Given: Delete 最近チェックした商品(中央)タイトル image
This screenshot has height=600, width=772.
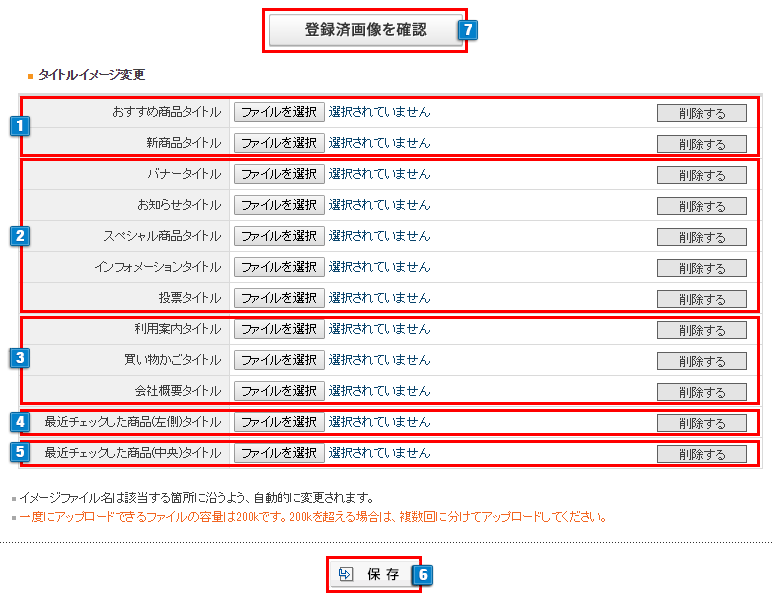Looking at the screenshot, I should tap(701, 454).
